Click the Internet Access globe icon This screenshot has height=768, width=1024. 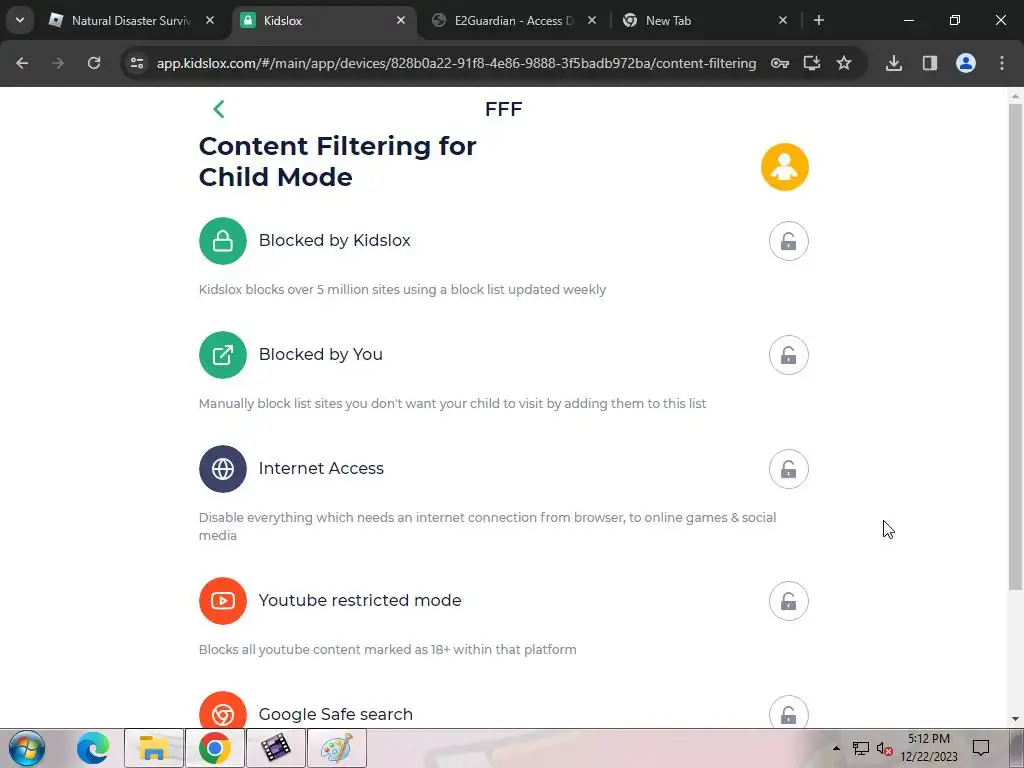point(223,469)
